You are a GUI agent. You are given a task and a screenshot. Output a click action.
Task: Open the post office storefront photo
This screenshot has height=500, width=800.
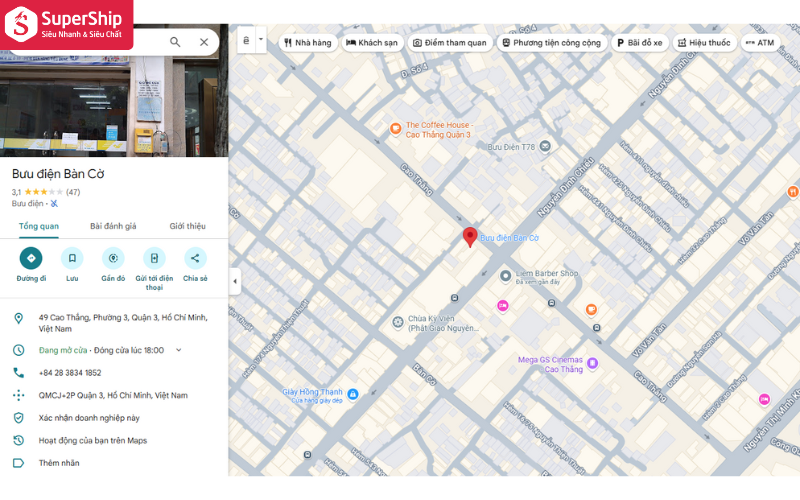click(x=114, y=104)
